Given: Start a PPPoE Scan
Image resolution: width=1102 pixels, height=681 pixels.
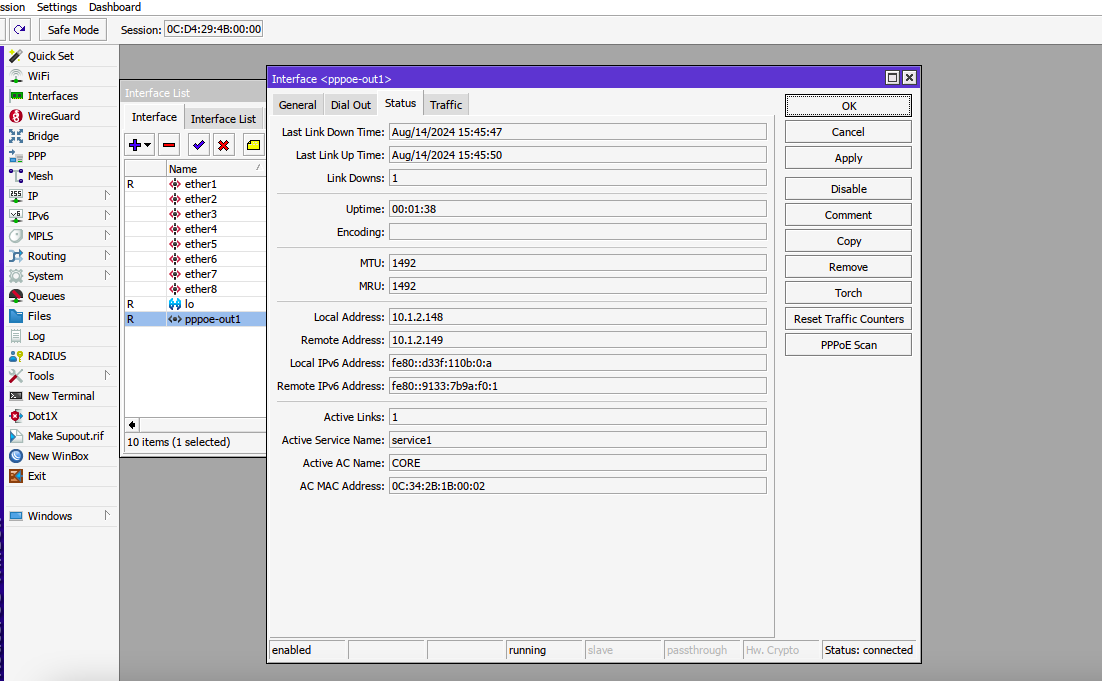Looking at the screenshot, I should click(848, 345).
